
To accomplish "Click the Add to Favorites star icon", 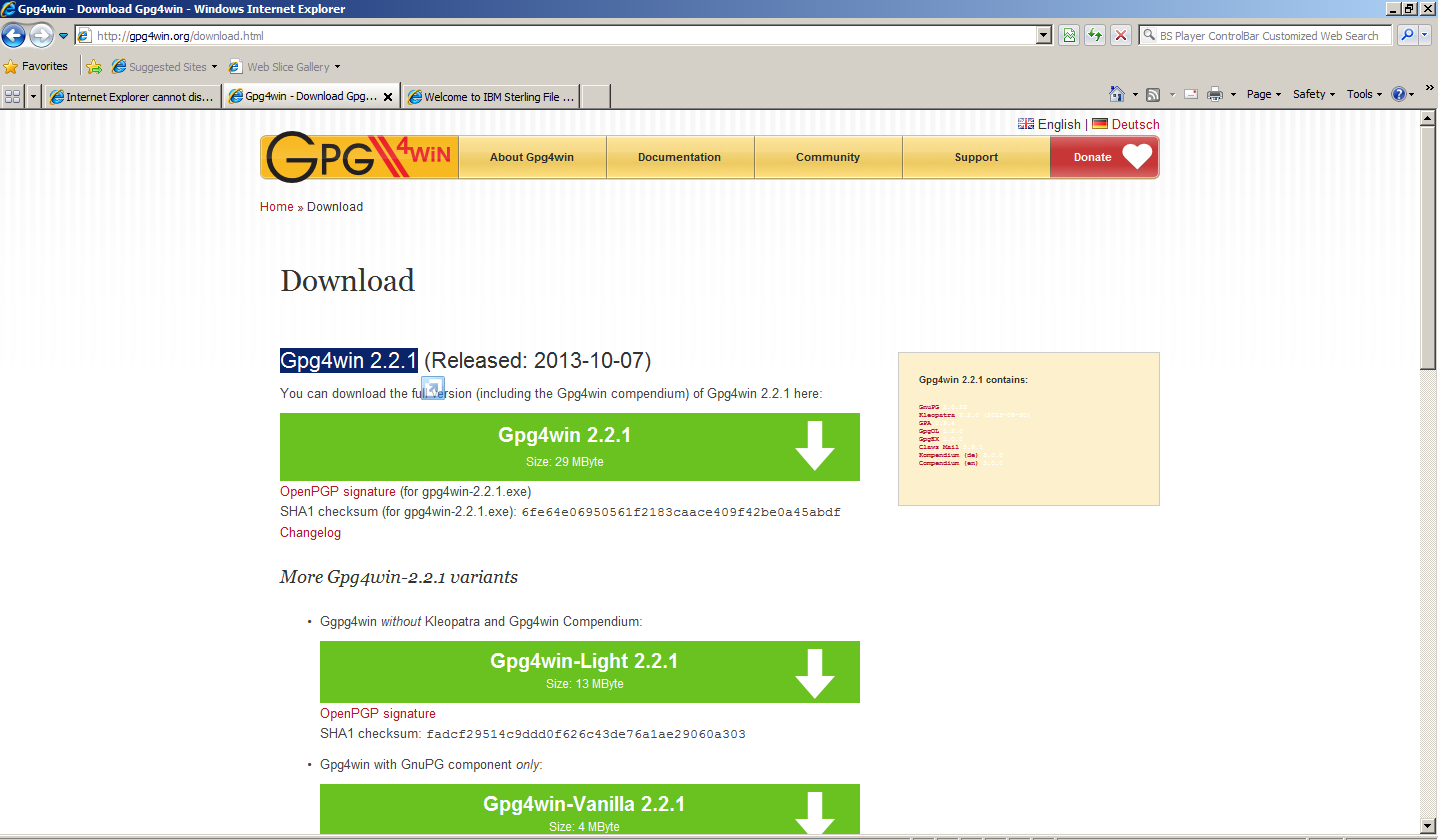I will (x=94, y=66).
